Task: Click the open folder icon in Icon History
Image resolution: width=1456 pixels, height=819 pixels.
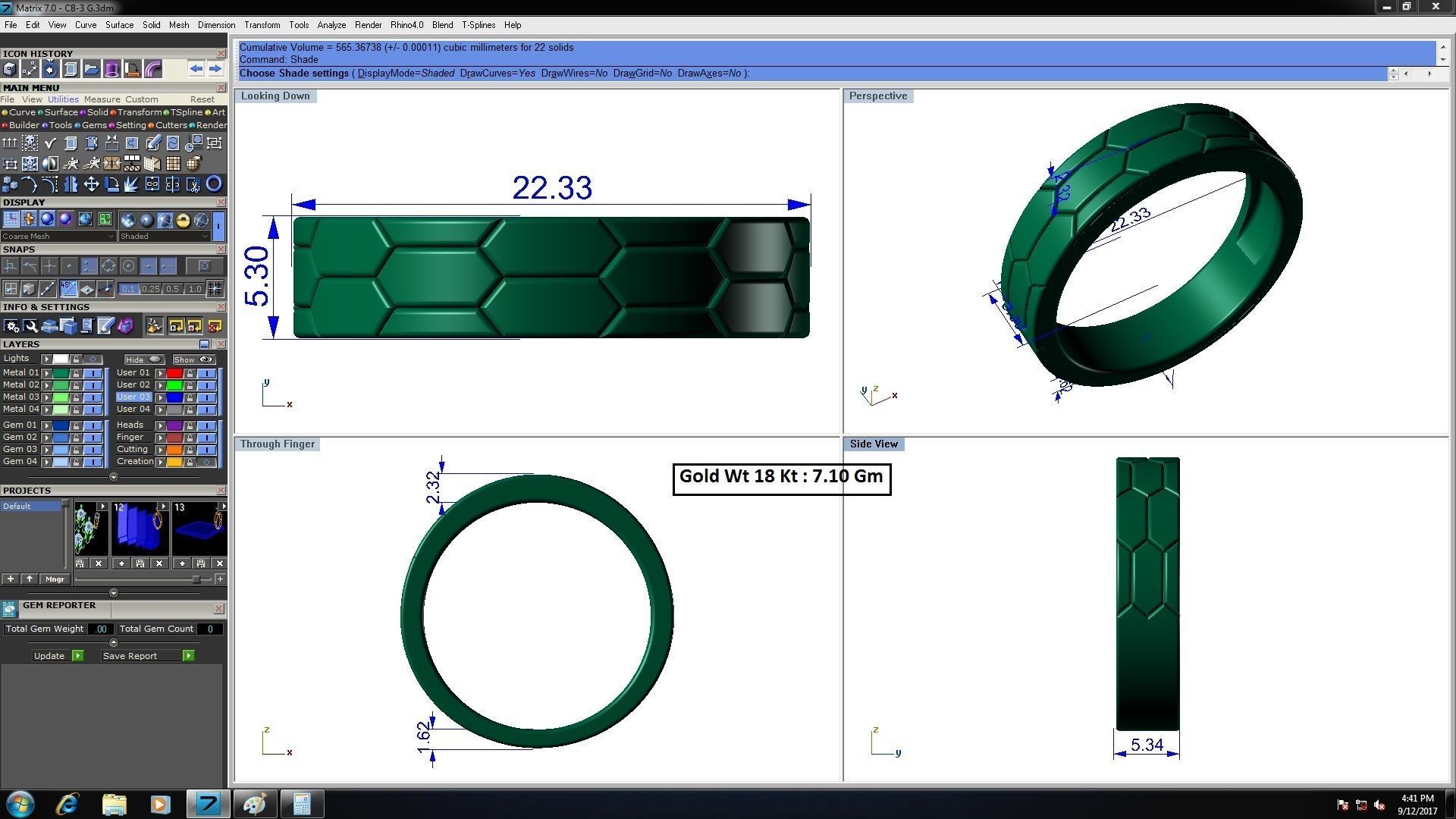Action: [x=91, y=70]
